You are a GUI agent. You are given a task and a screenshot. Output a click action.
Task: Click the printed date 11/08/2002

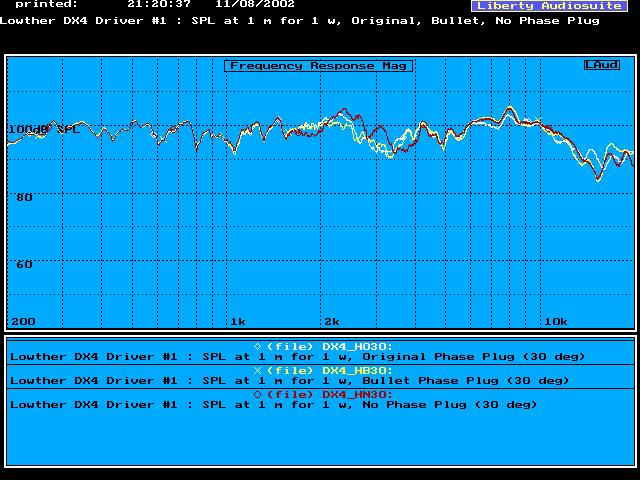255,4
